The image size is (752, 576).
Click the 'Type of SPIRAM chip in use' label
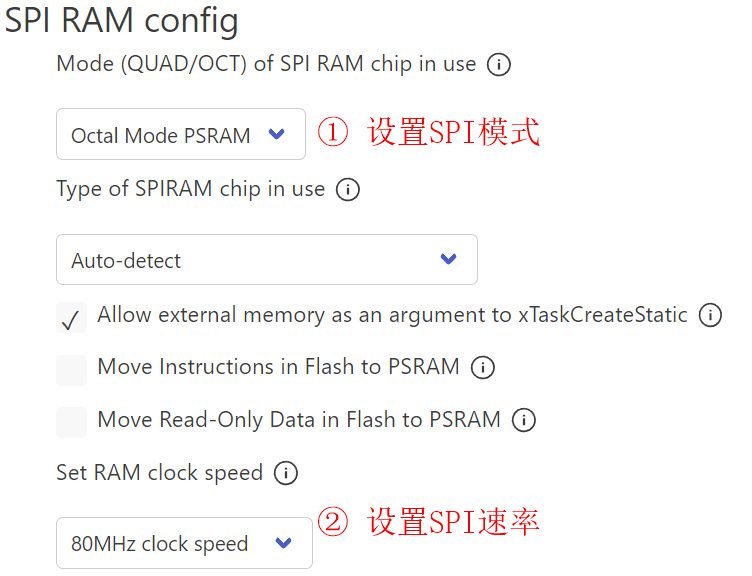190,189
